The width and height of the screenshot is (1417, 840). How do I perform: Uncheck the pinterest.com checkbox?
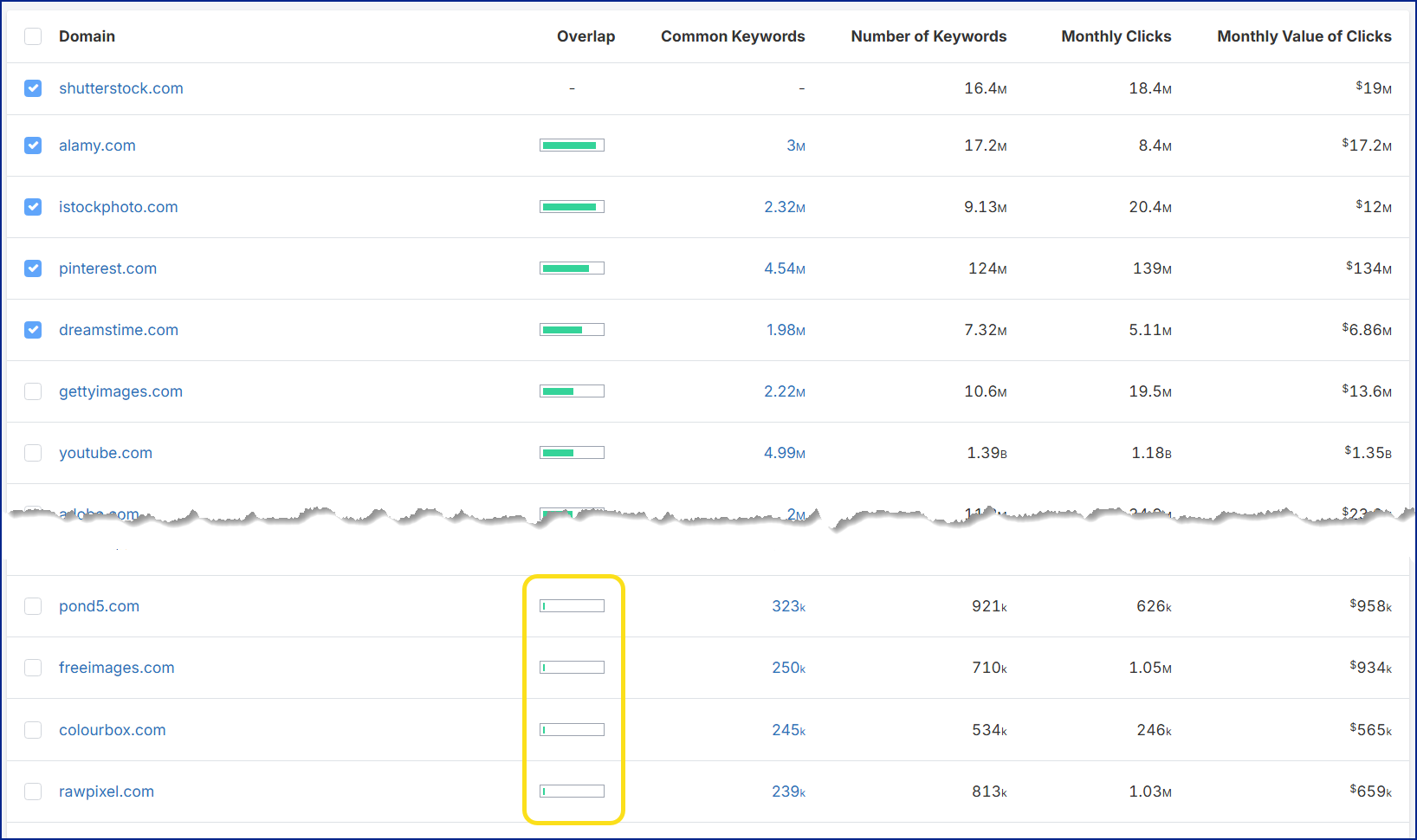click(33, 268)
